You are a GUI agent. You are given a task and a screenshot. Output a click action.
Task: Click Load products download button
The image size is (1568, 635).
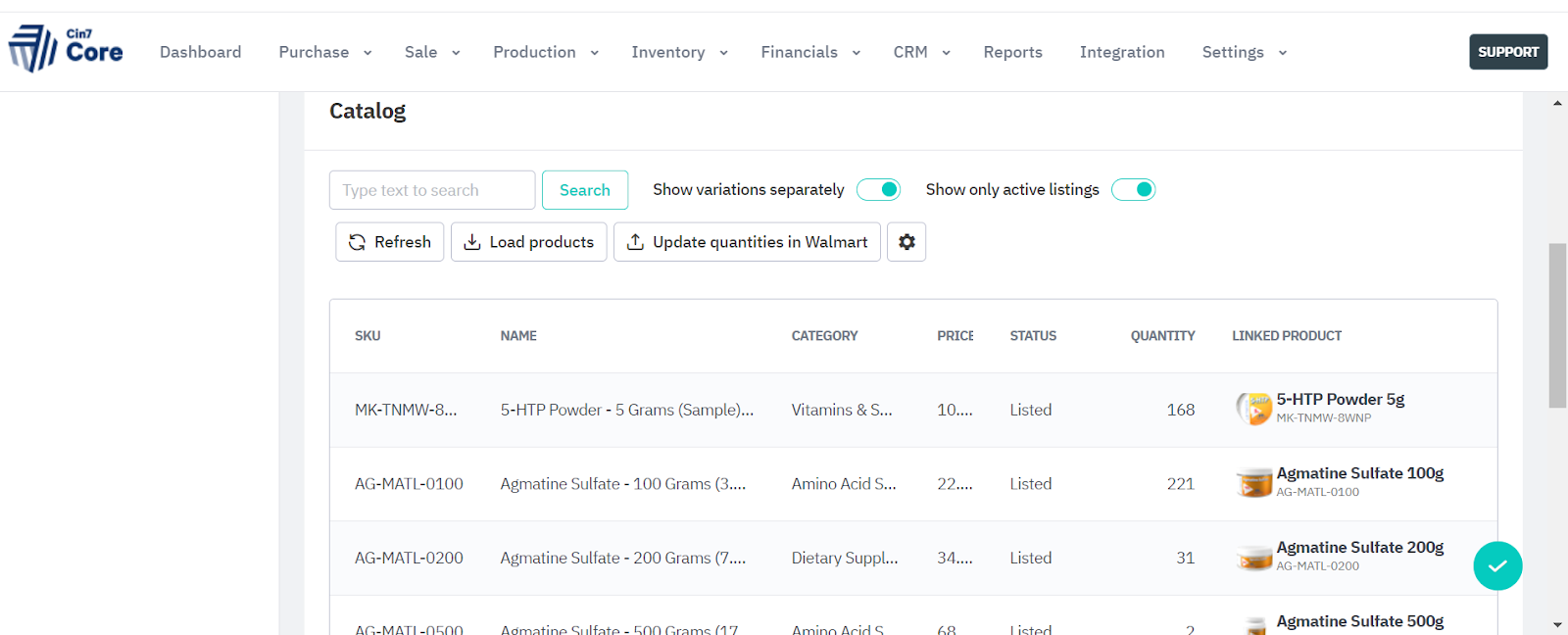(528, 242)
